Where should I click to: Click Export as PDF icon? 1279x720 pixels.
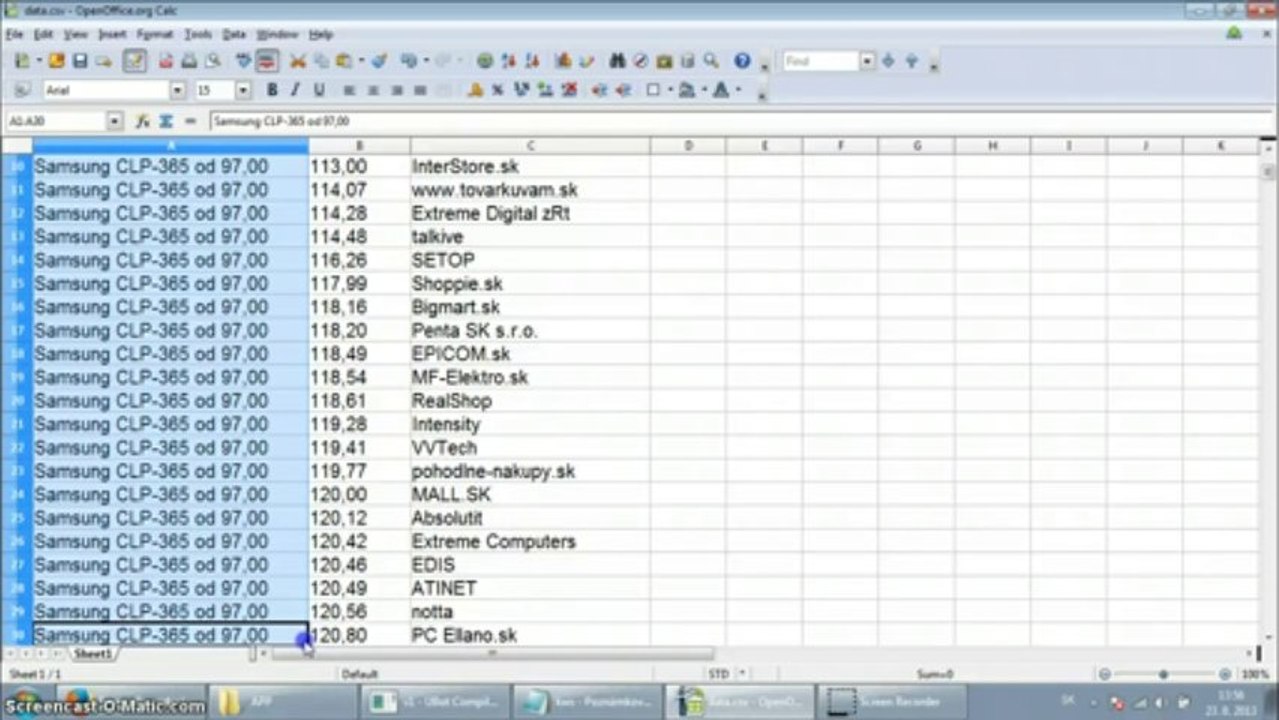click(166, 61)
